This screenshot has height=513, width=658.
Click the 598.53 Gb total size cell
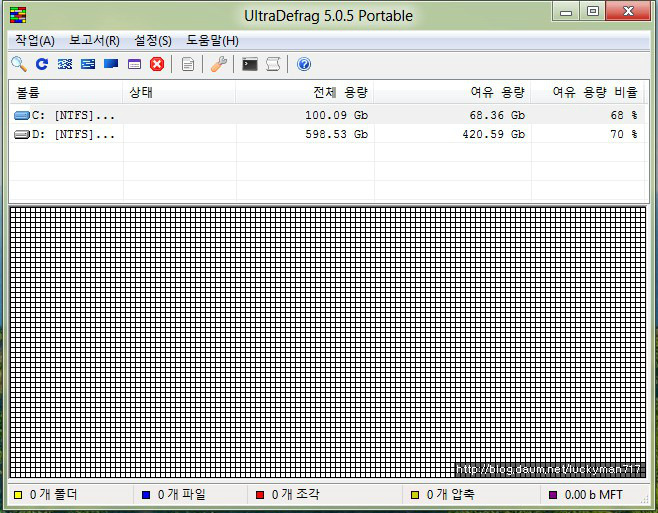click(337, 134)
